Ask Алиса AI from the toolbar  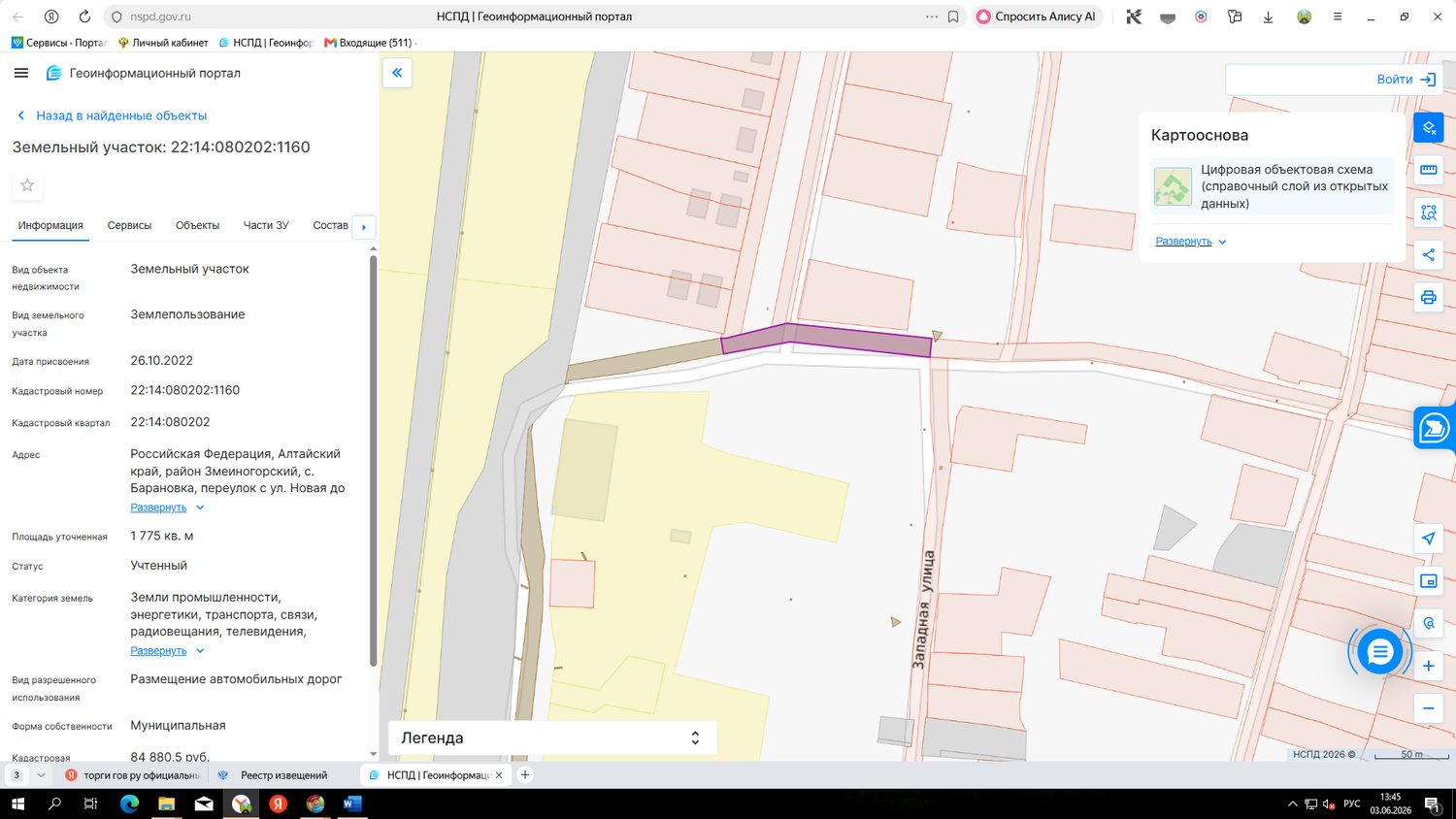click(1036, 16)
